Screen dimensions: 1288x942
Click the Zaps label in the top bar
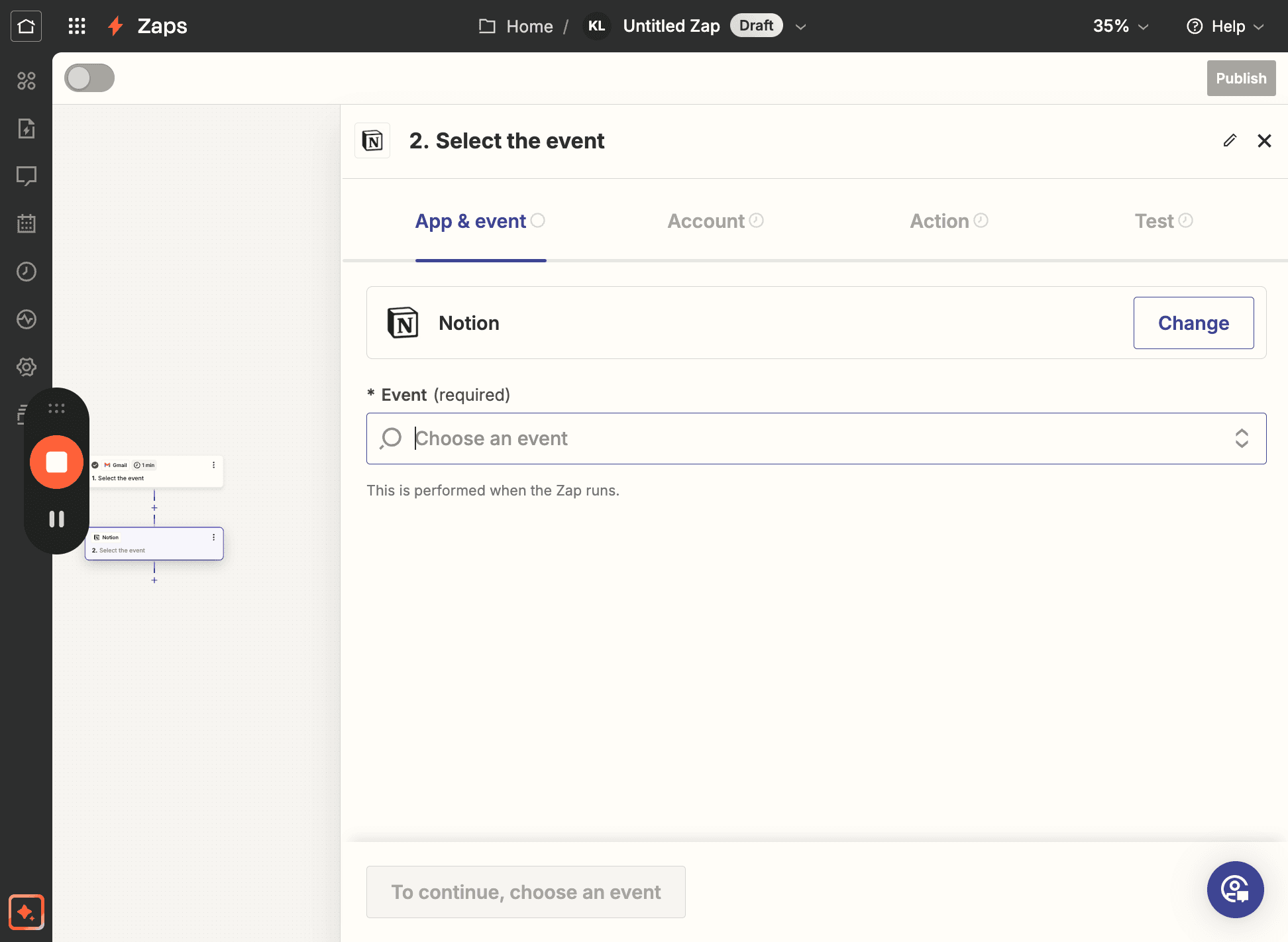pyautogui.click(x=162, y=26)
